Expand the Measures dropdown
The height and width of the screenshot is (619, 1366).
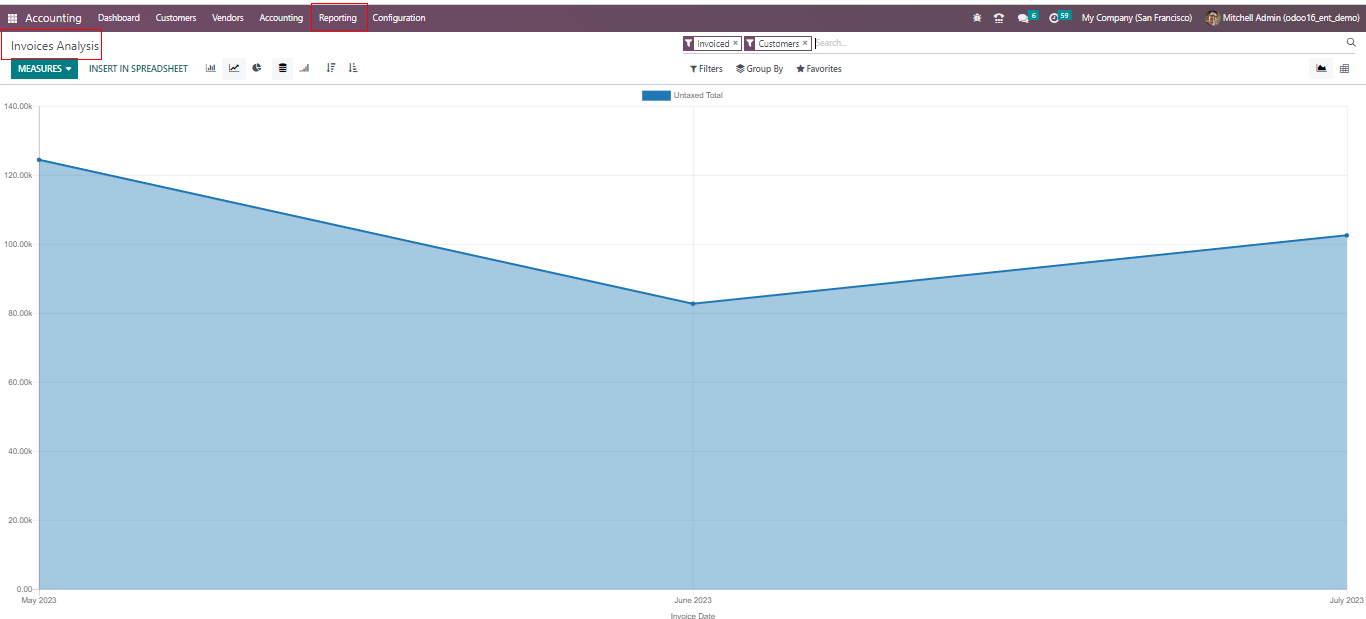click(x=44, y=69)
